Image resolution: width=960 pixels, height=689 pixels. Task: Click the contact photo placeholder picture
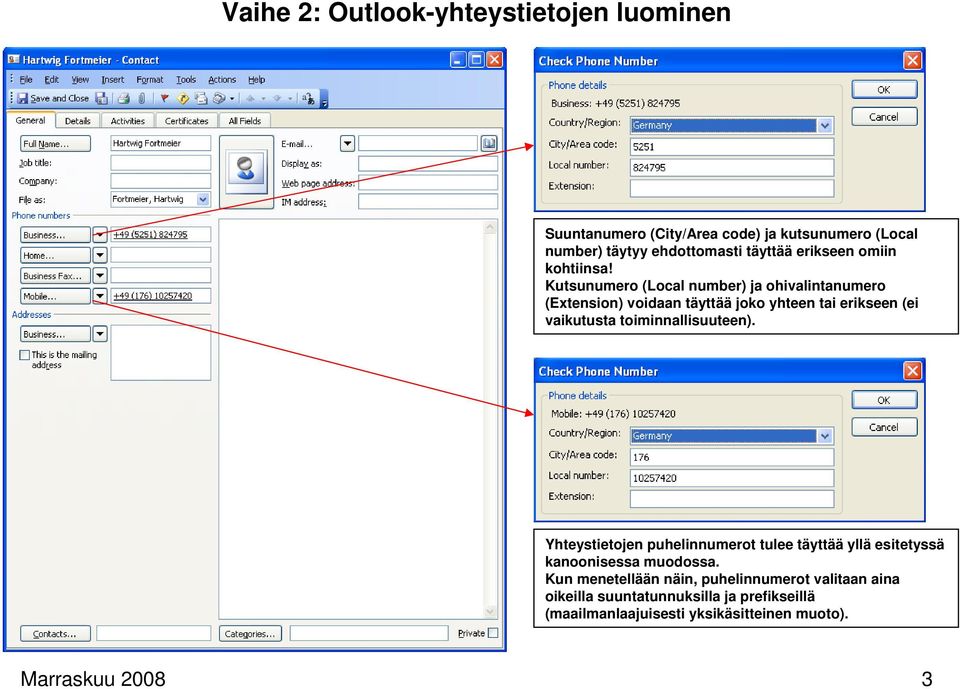tap(246, 170)
